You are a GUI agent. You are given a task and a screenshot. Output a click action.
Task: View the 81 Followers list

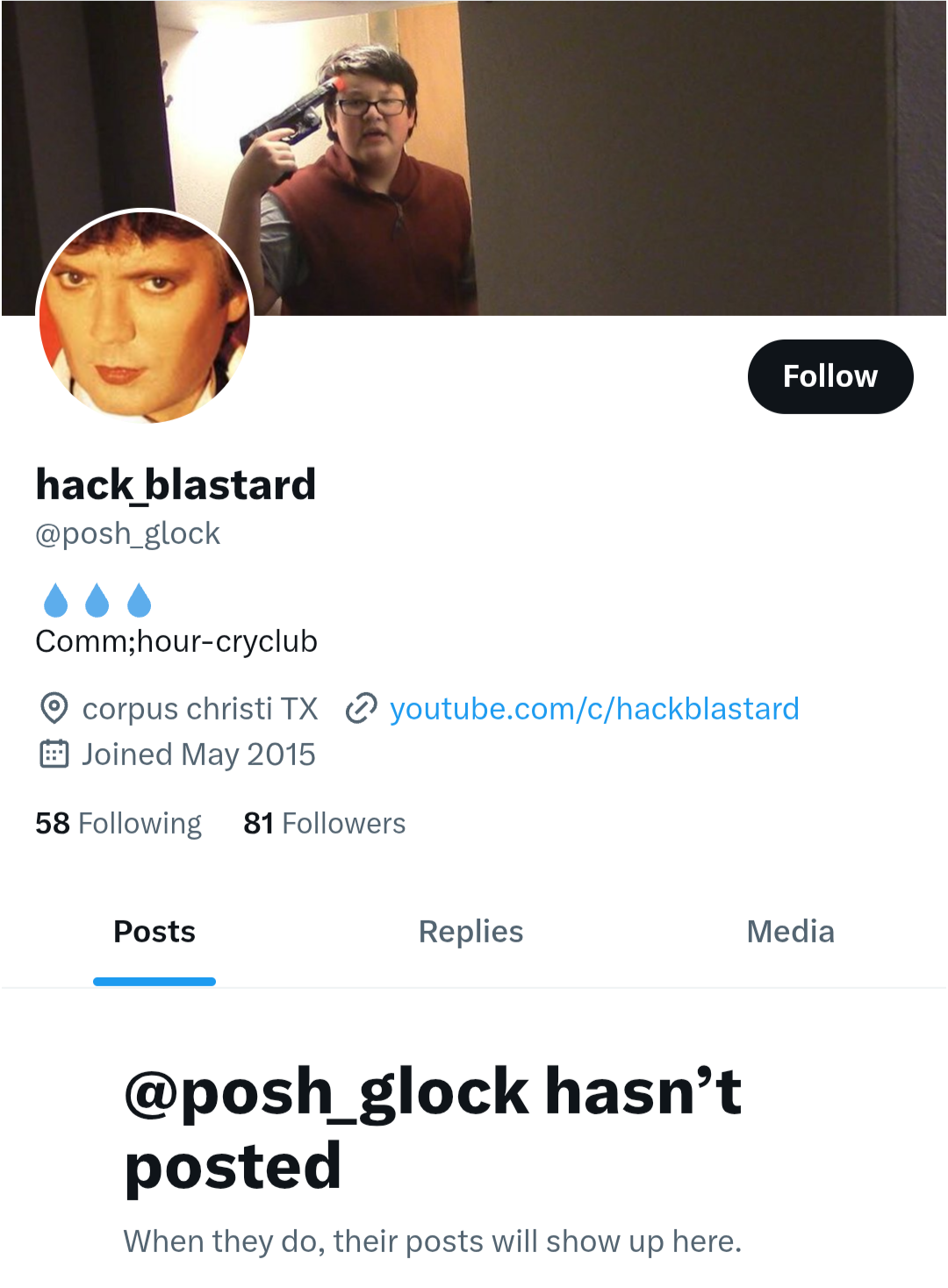325,823
